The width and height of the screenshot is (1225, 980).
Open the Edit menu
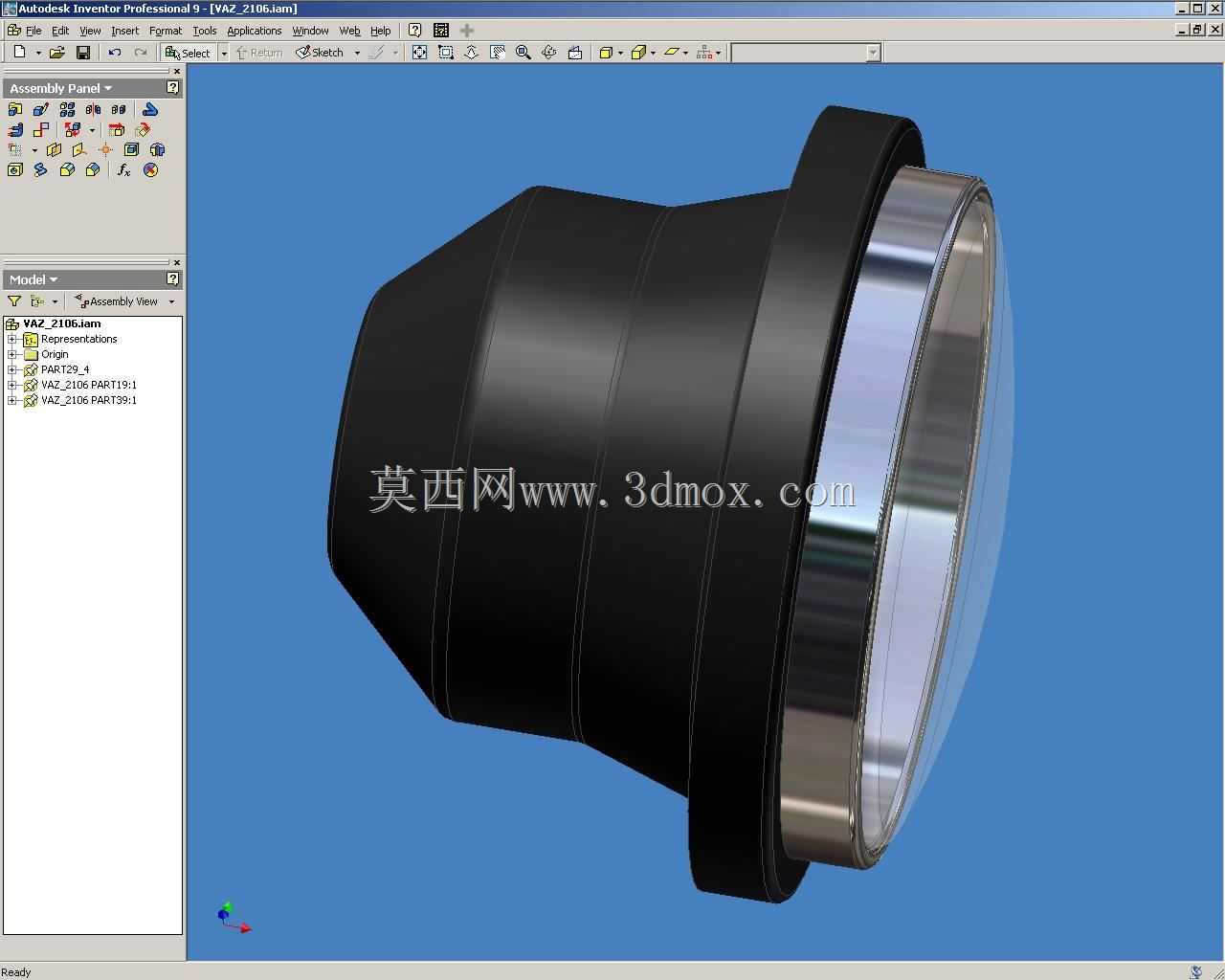(60, 31)
